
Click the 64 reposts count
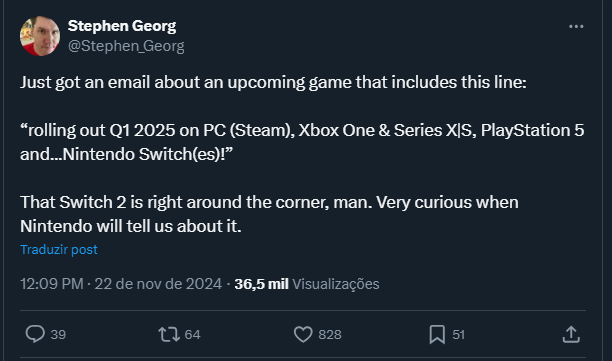click(192, 334)
